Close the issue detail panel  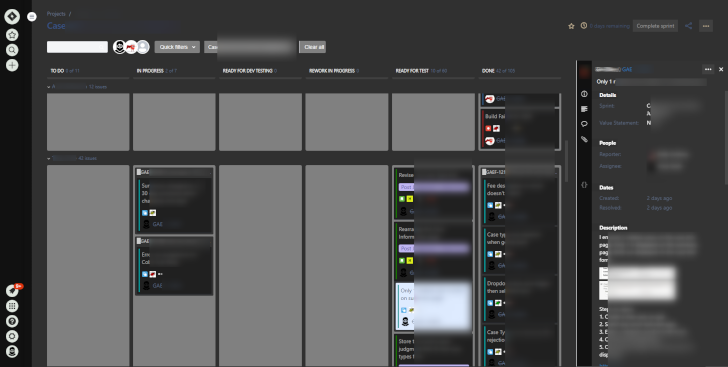tap(721, 69)
